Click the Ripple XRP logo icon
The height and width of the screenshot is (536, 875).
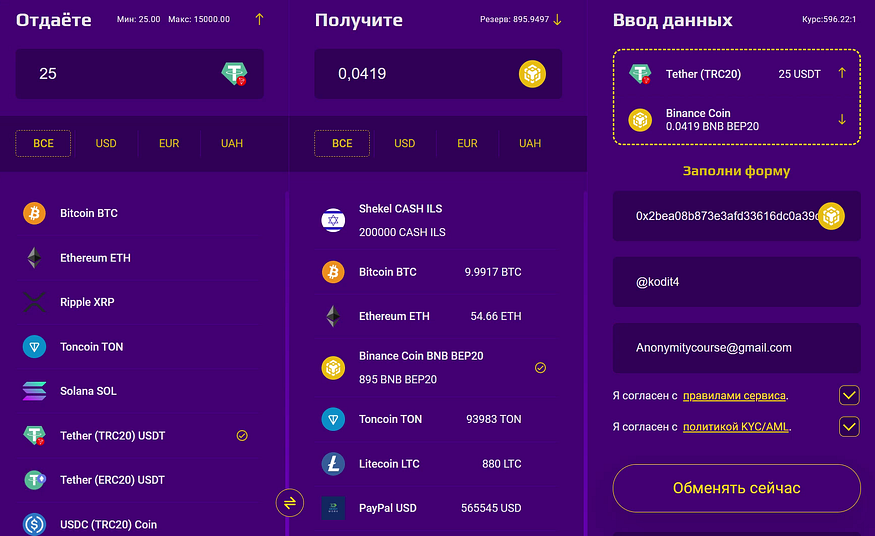[x=34, y=302]
